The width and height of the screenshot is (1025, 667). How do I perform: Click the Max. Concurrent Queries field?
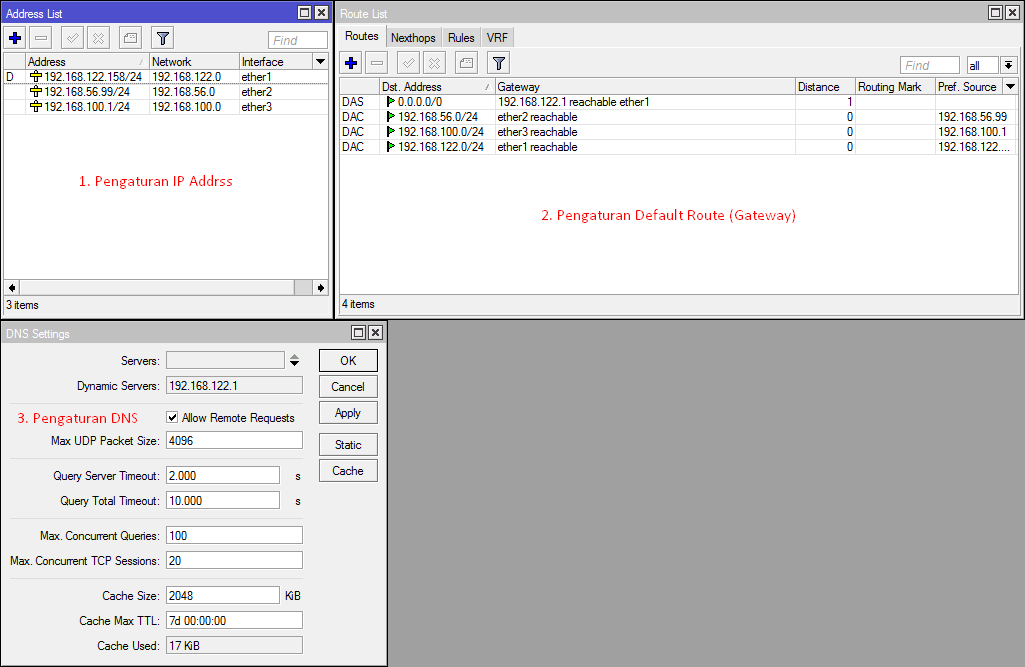(234, 536)
